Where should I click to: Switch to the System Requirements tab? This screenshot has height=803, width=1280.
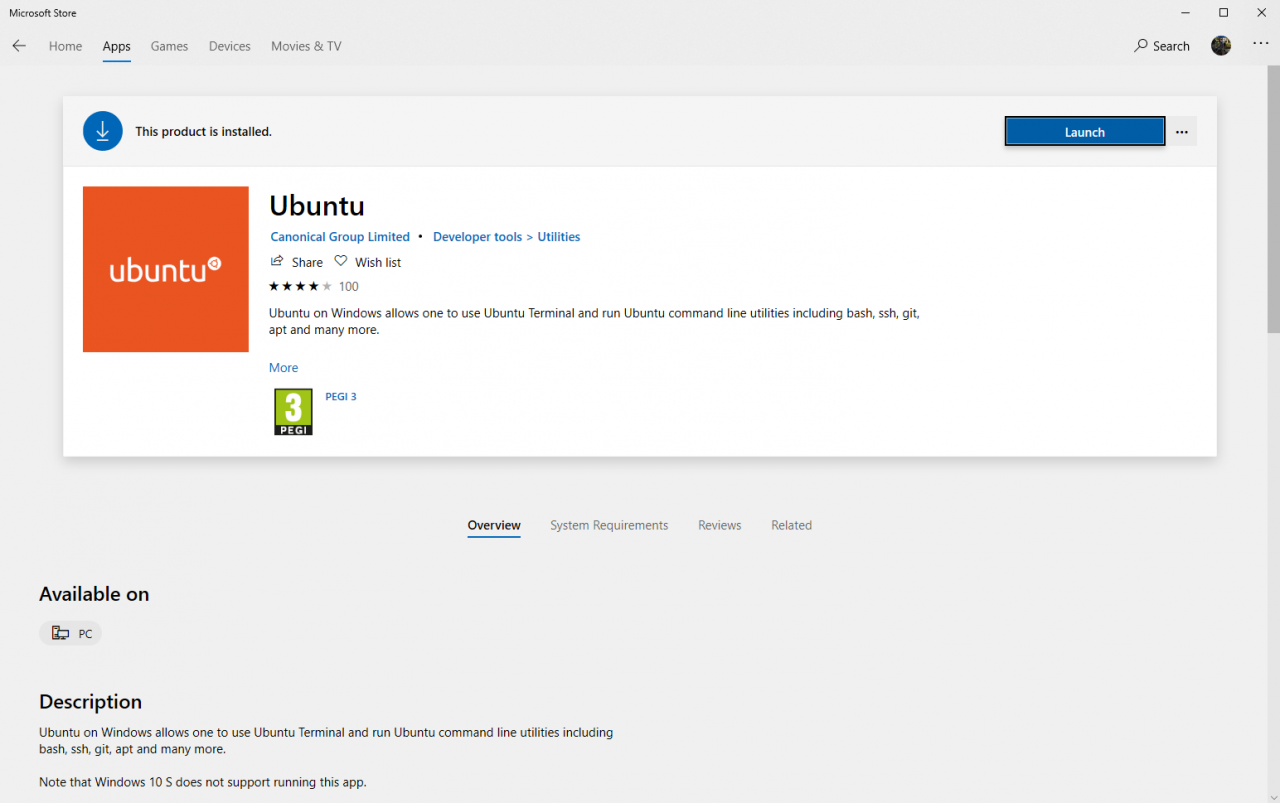coord(609,525)
